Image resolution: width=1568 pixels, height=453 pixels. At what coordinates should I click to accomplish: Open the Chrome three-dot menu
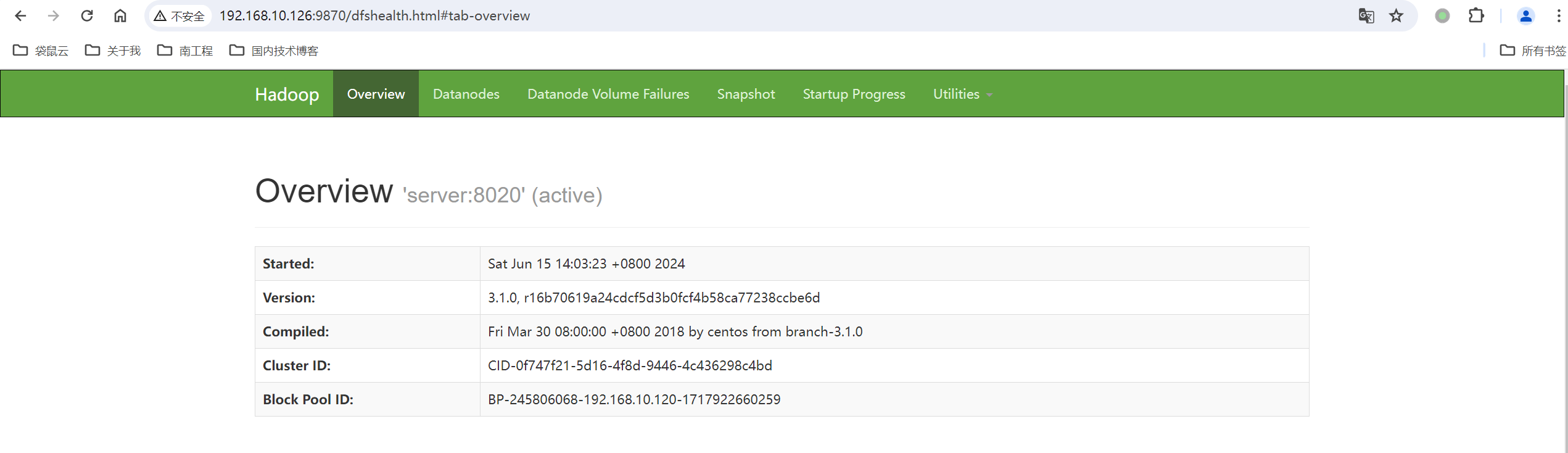(1559, 16)
